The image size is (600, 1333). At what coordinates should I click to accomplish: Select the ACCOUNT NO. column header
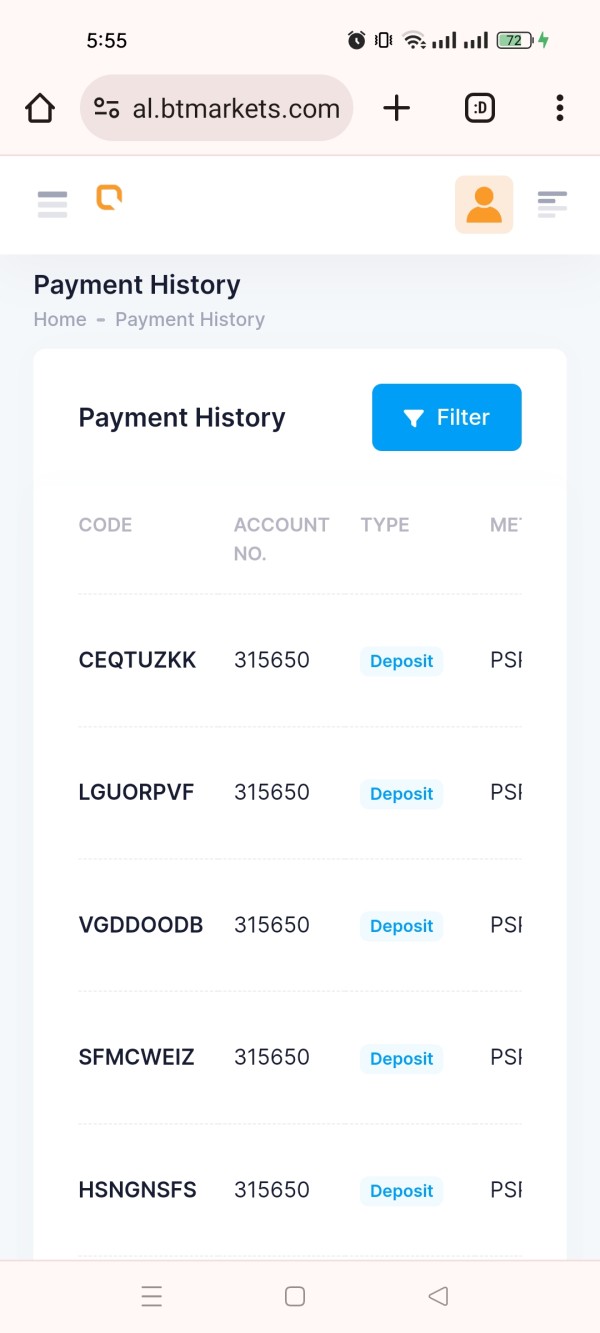(x=281, y=539)
